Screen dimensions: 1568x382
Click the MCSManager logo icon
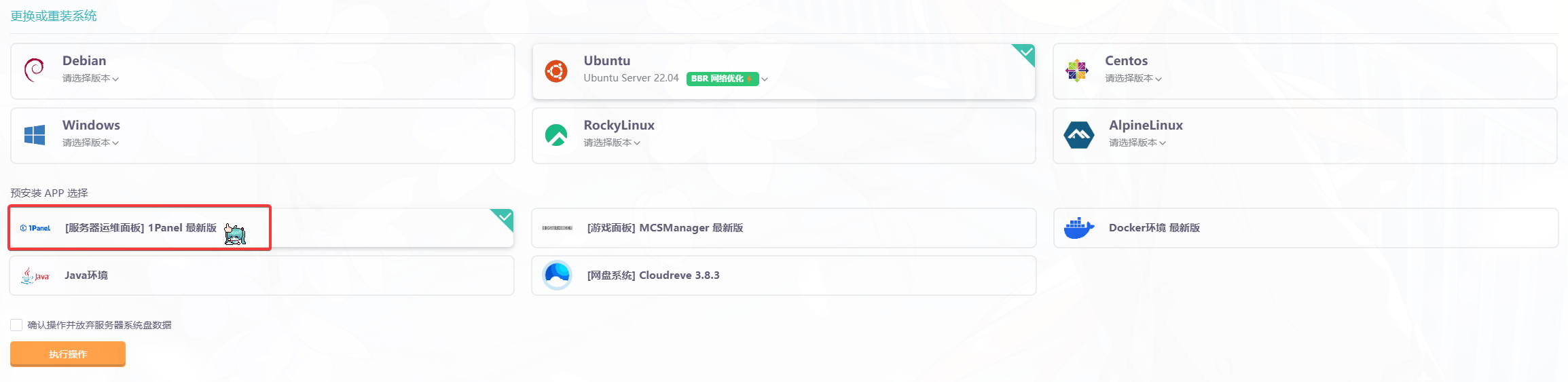[x=558, y=228]
